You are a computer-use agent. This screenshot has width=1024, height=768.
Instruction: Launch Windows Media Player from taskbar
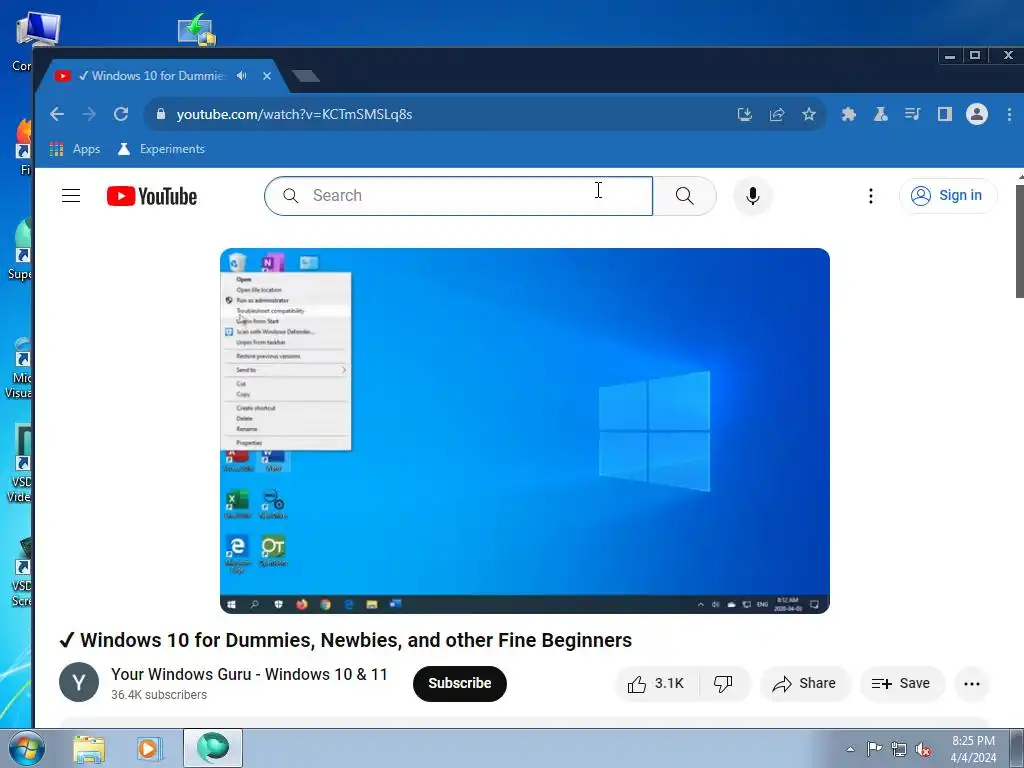[x=149, y=748]
